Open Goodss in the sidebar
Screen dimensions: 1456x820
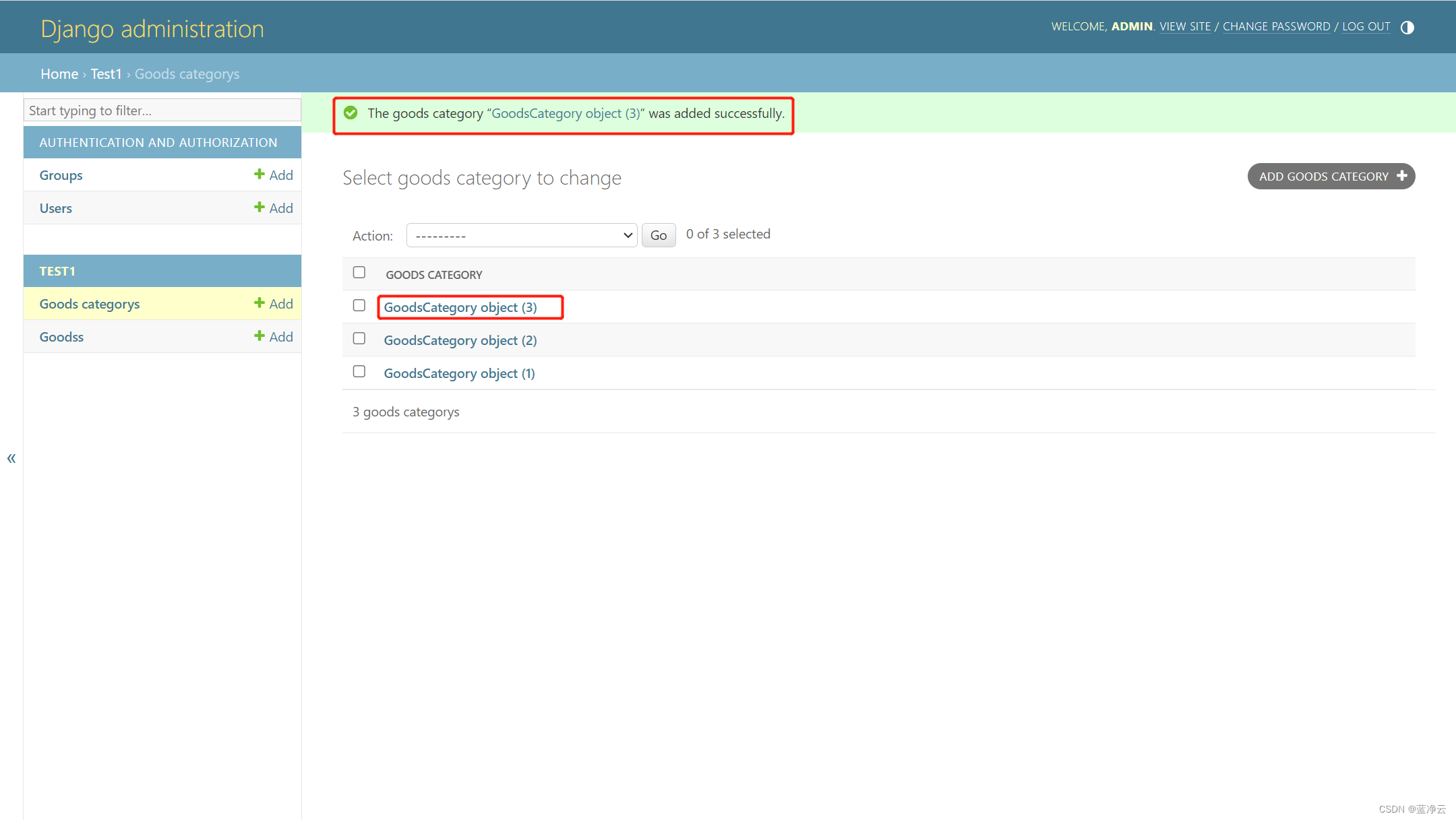(62, 337)
